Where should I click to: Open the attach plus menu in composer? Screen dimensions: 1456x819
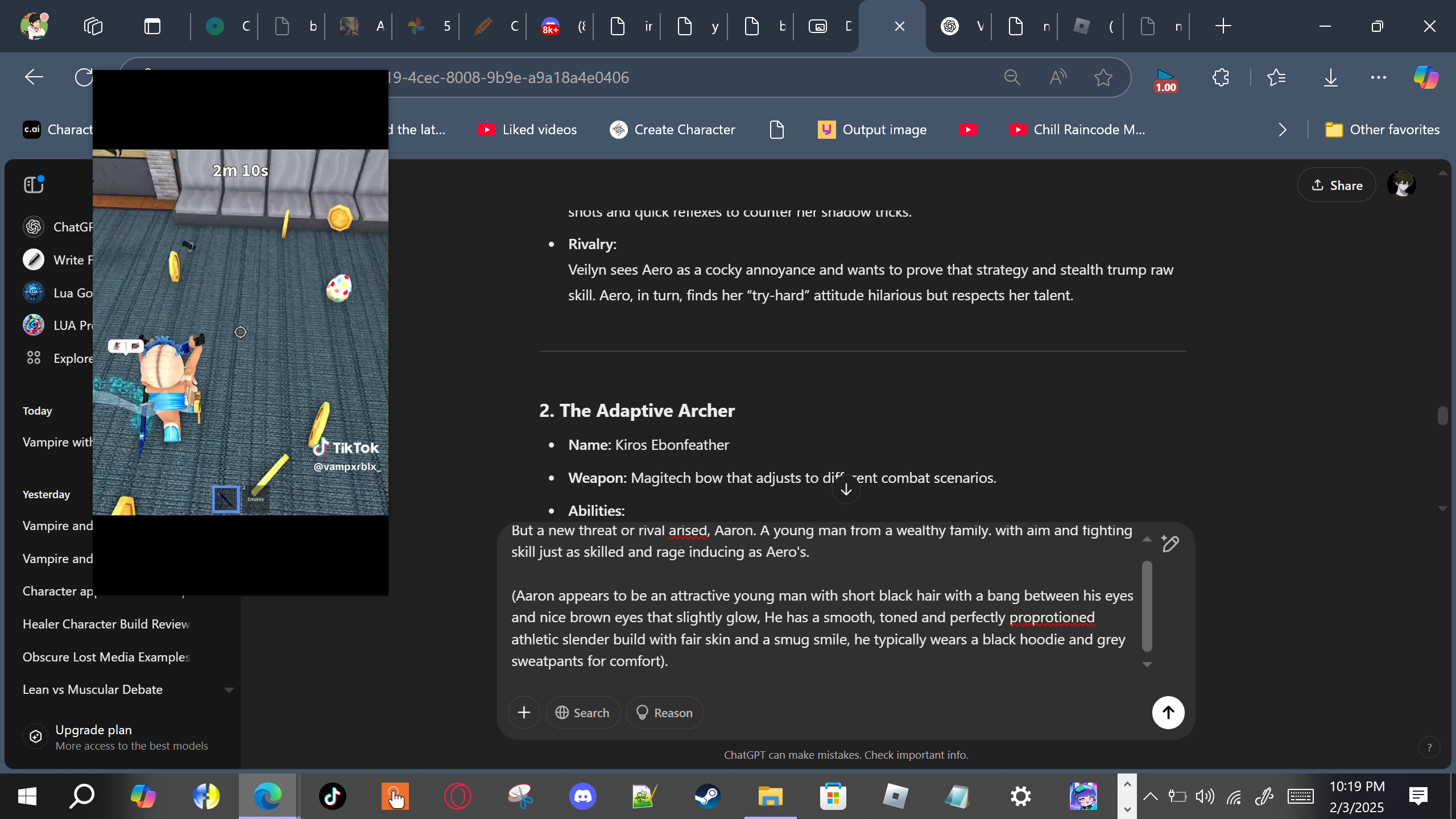tap(524, 713)
